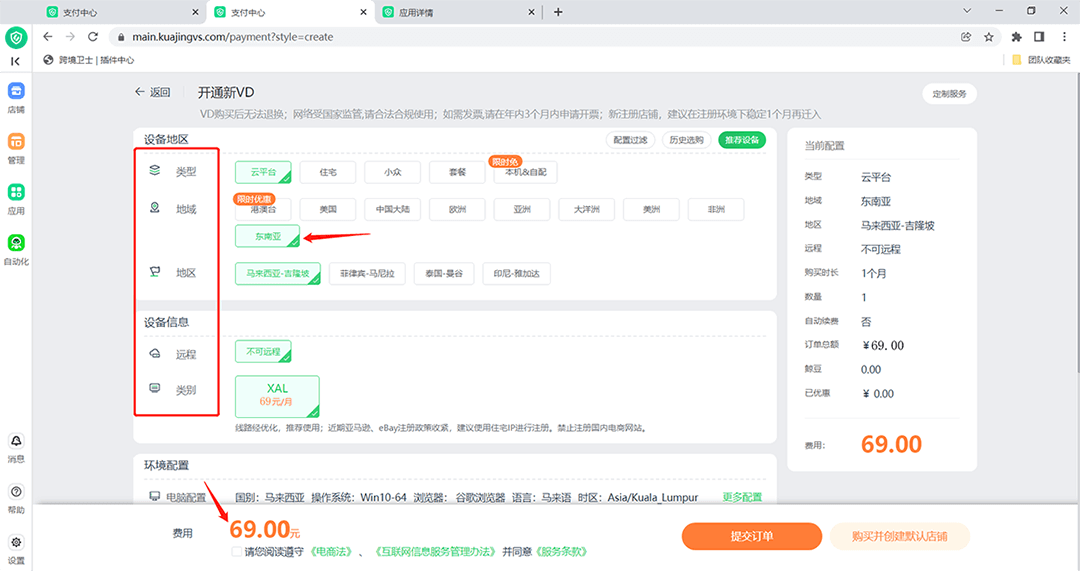This screenshot has width=1080, height=571.
Task: Expand 更多配置 in environment configuration
Action: [742, 497]
